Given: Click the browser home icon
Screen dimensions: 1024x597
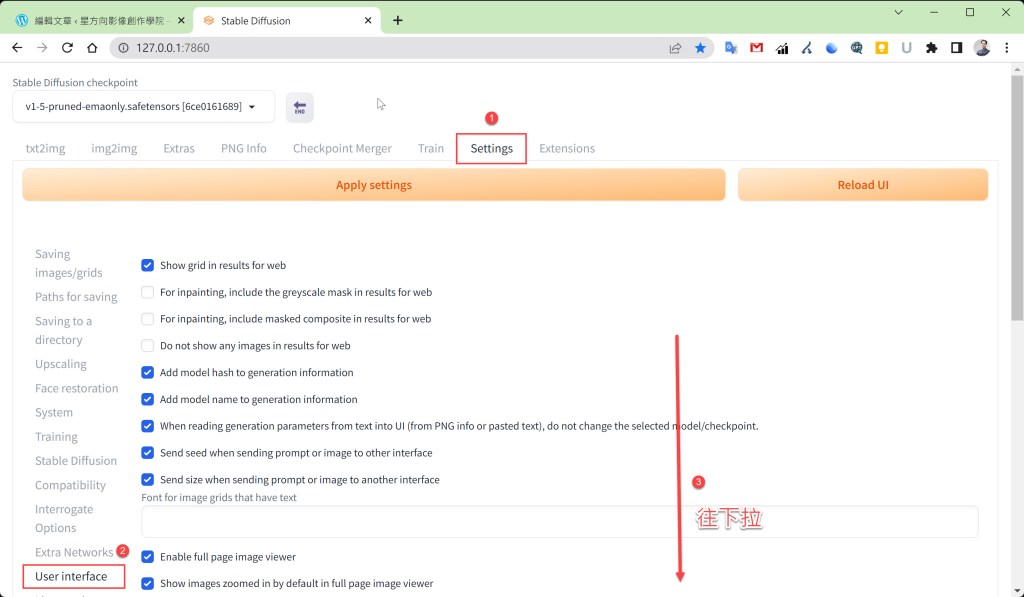Looking at the screenshot, I should coord(92,47).
